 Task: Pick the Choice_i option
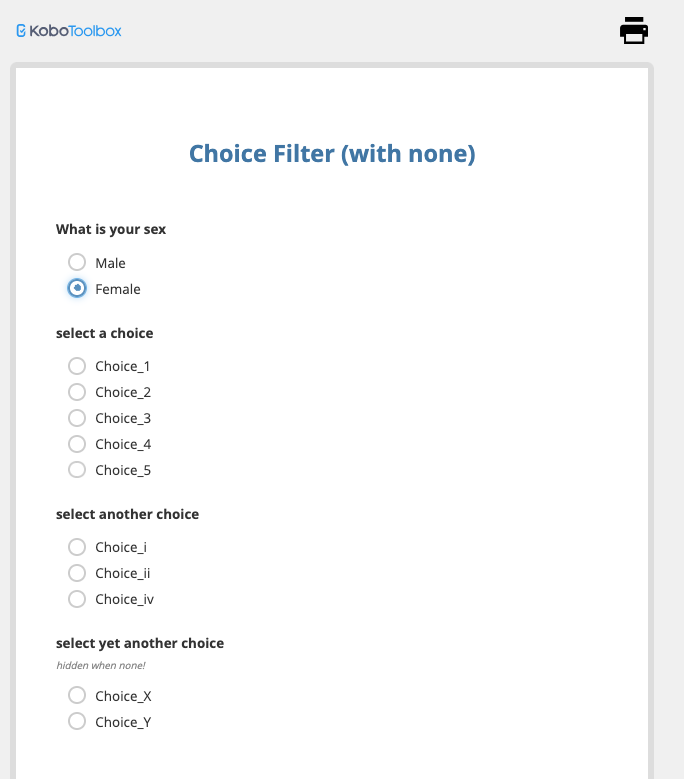77,547
